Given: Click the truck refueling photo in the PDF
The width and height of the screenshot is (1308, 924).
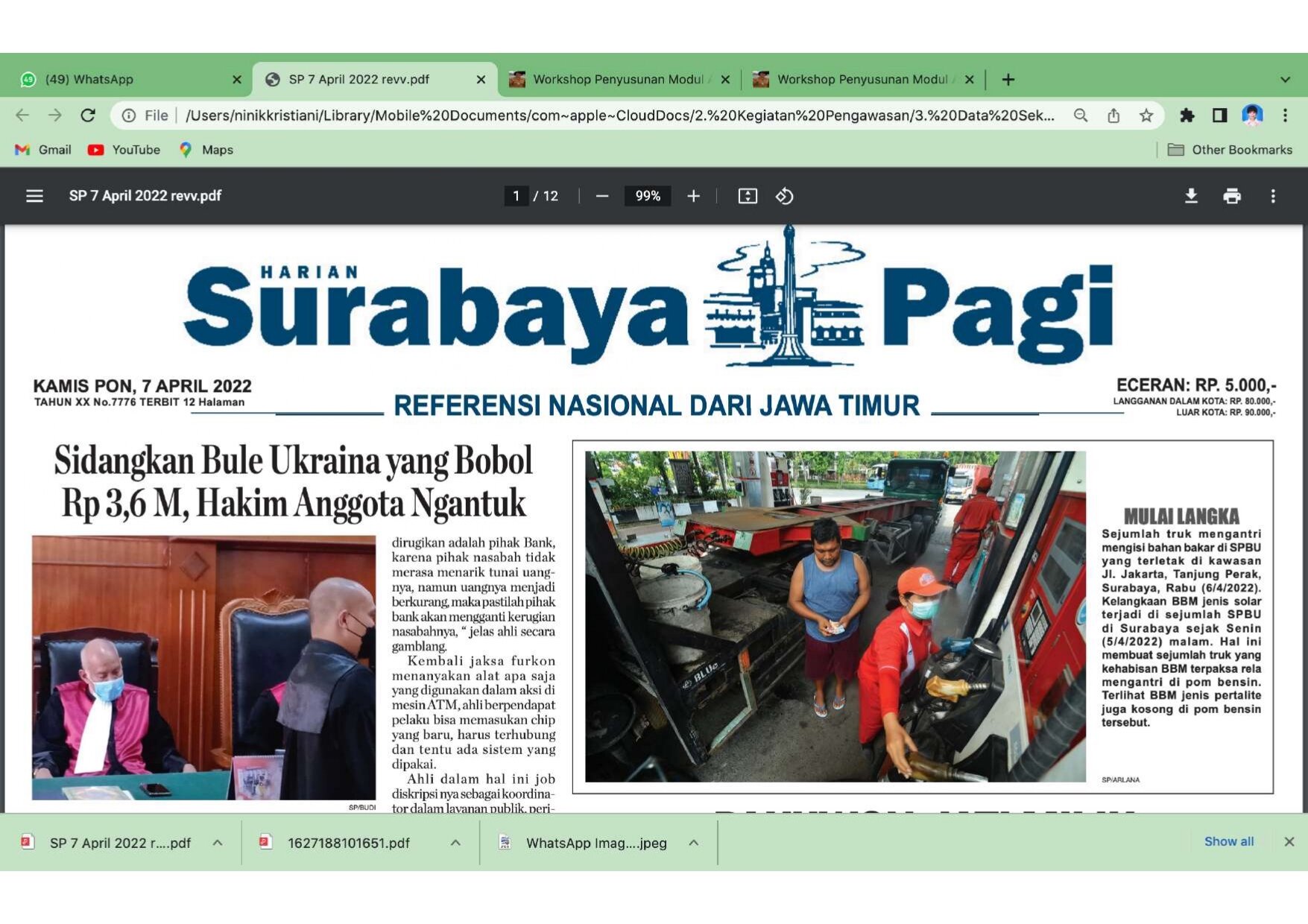Looking at the screenshot, I should tap(835, 616).
